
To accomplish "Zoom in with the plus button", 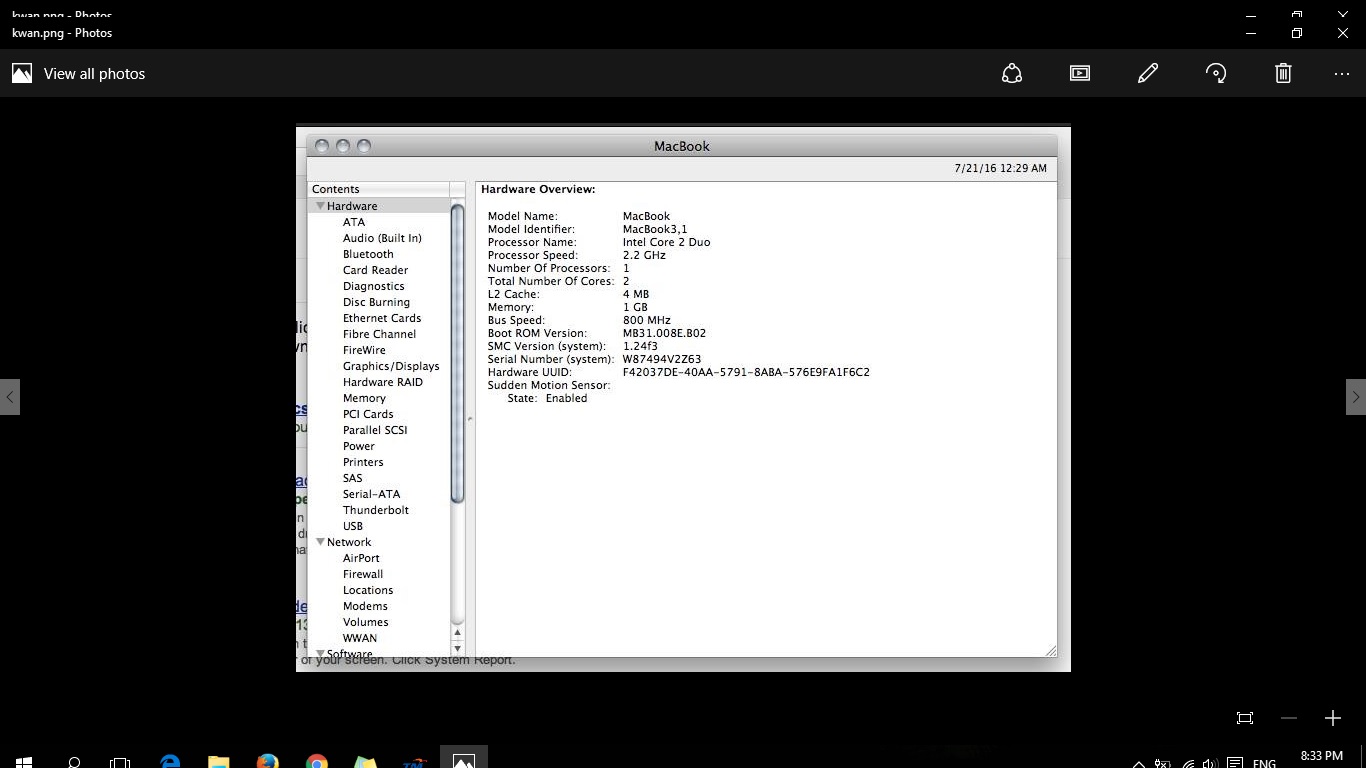I will tap(1332, 718).
